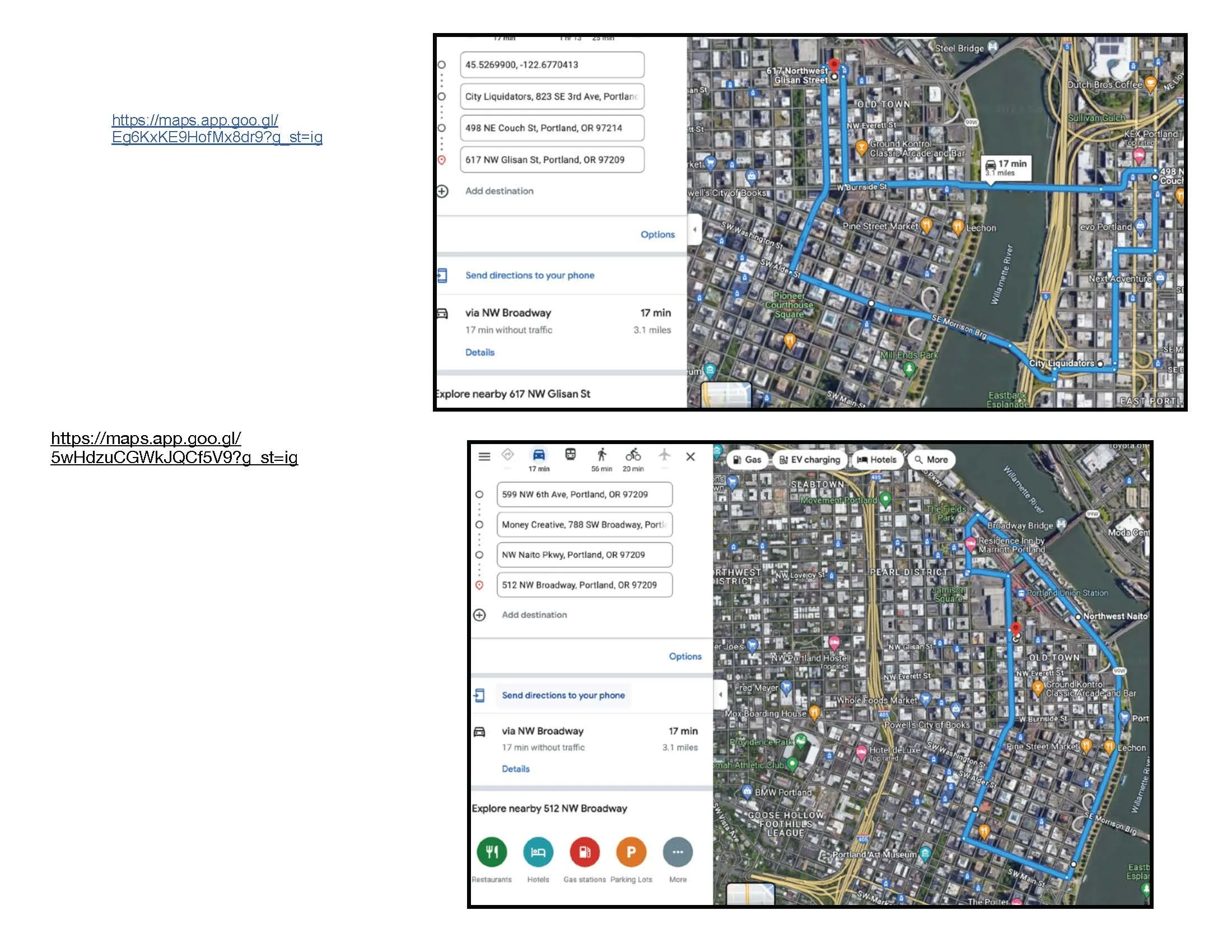1232x952 pixels.
Task: Click the 617 NW Glisan St destination field
Action: [552, 160]
